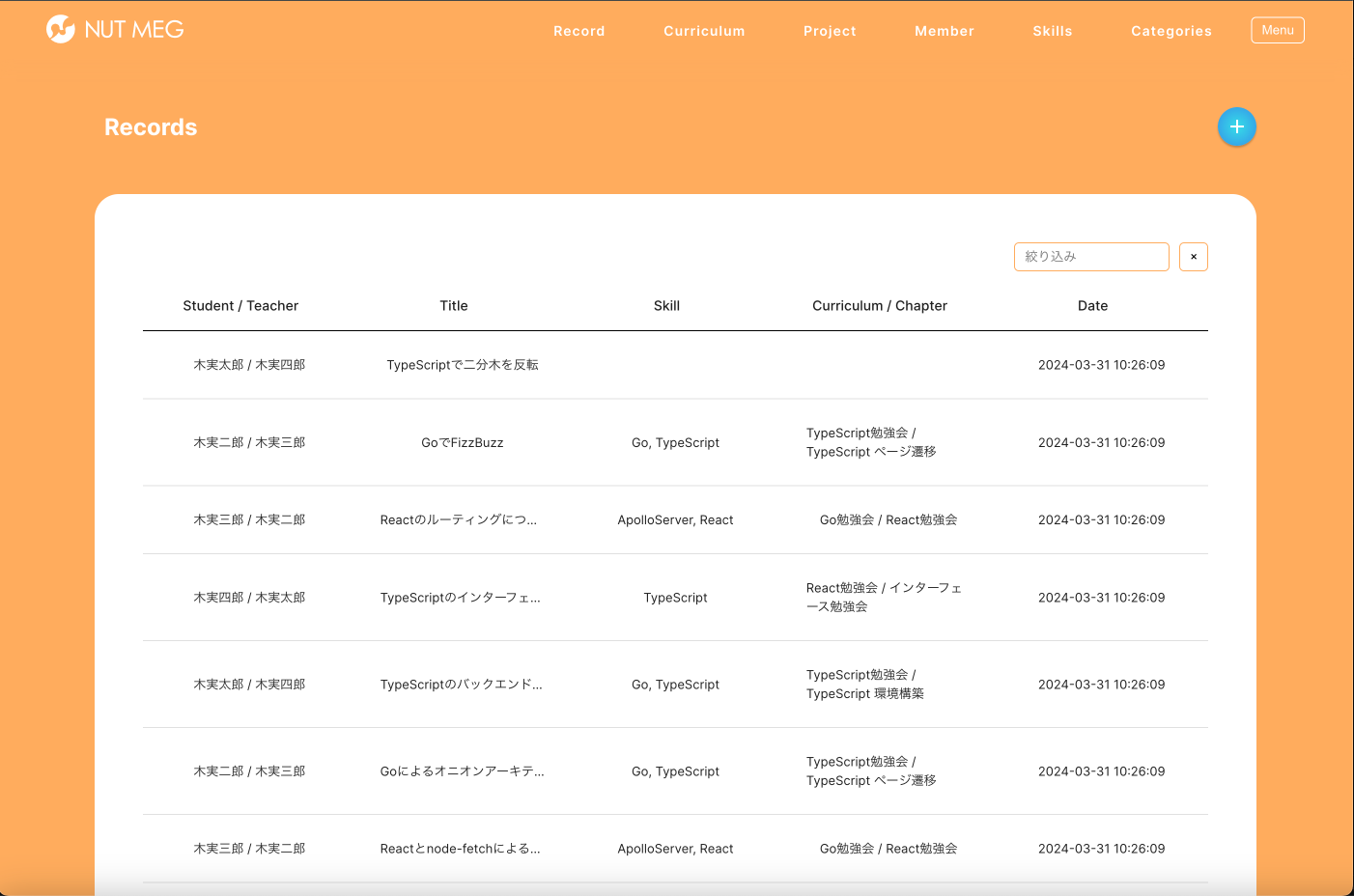Click the Date column header
The width and height of the screenshot is (1354, 896).
coord(1092,306)
